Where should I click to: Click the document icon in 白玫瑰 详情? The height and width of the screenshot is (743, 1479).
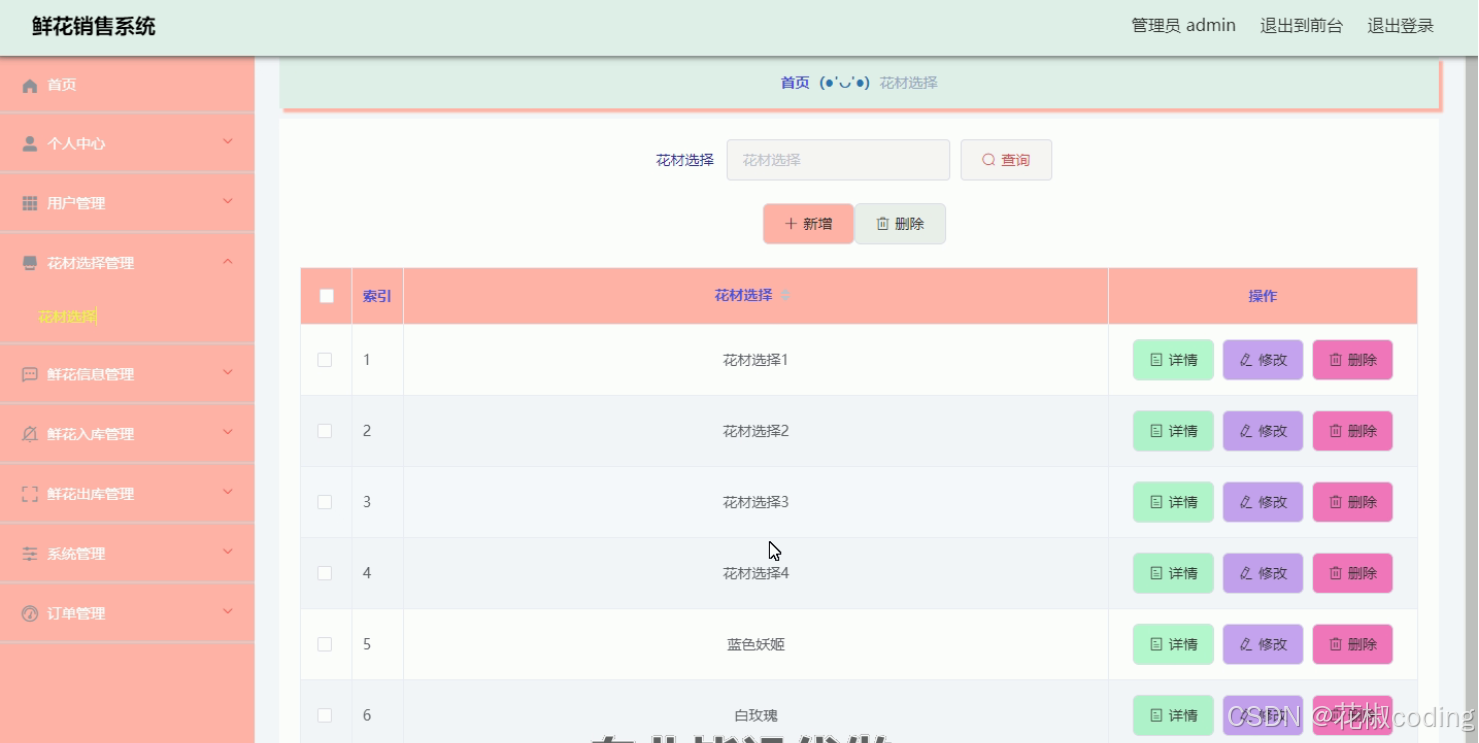(x=1156, y=715)
